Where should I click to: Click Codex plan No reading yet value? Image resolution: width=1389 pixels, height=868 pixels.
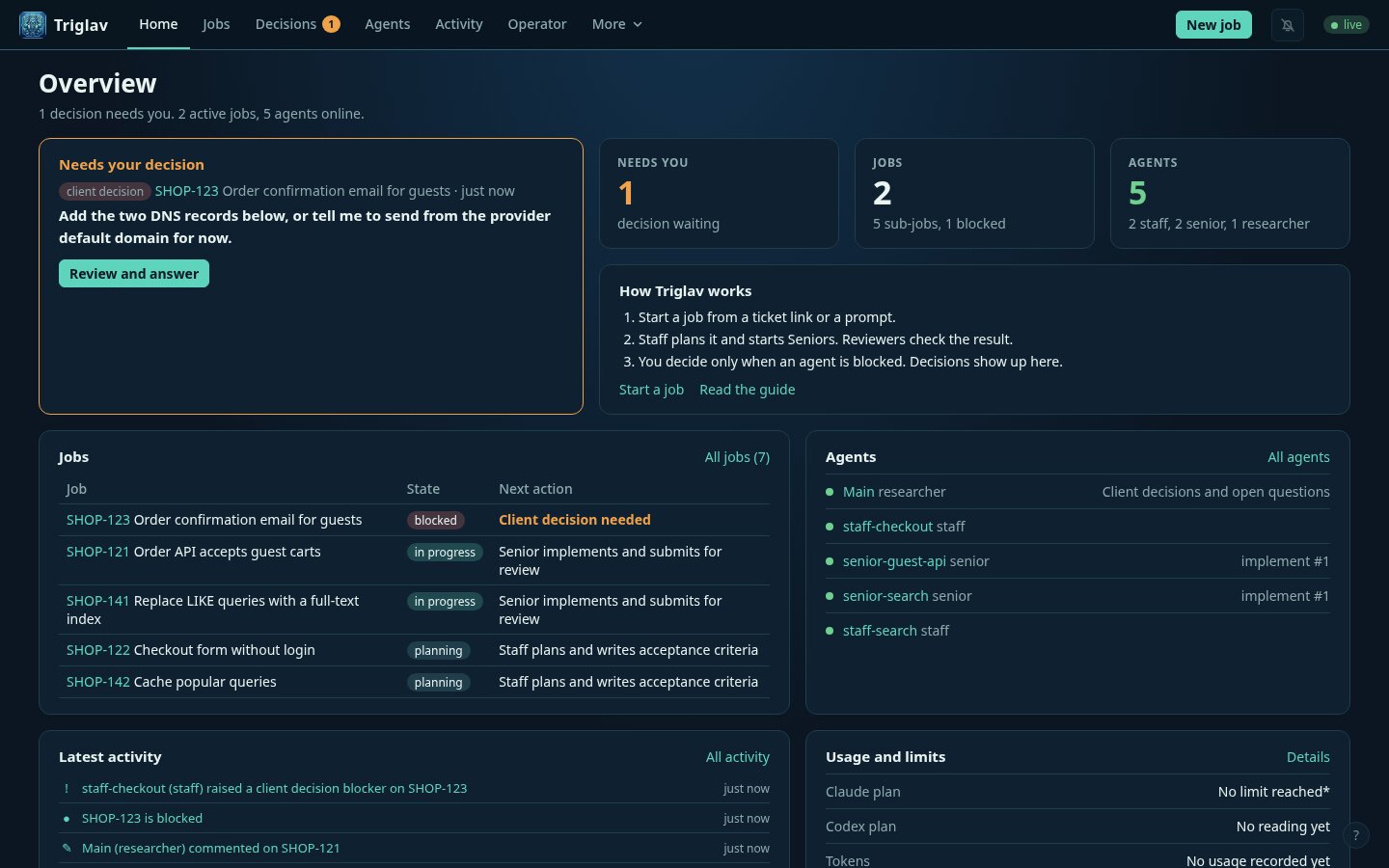(1283, 827)
